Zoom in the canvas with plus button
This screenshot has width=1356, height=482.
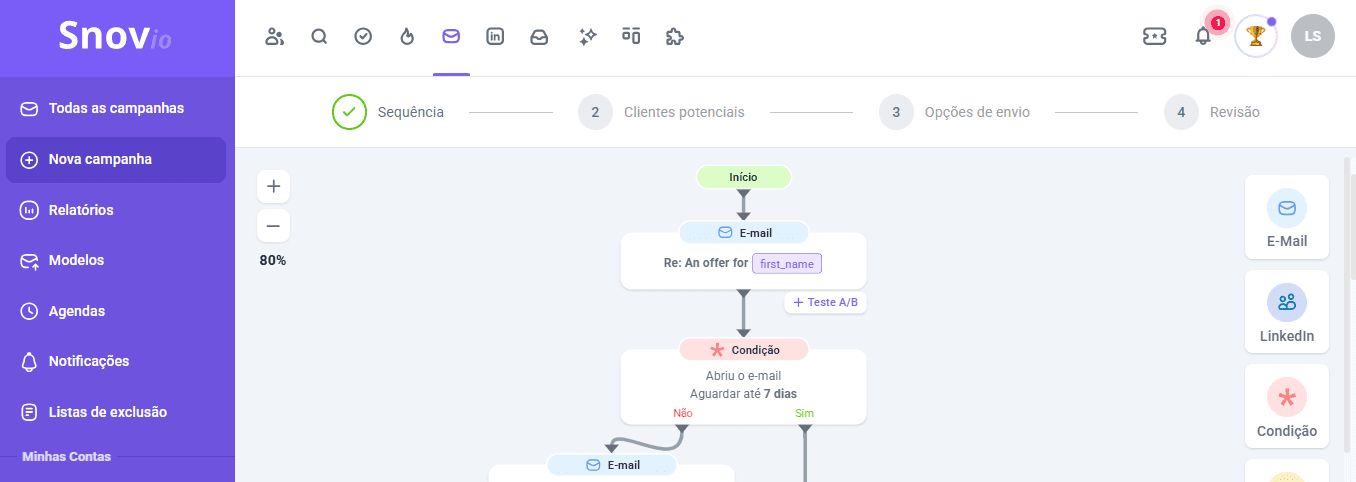click(x=274, y=186)
